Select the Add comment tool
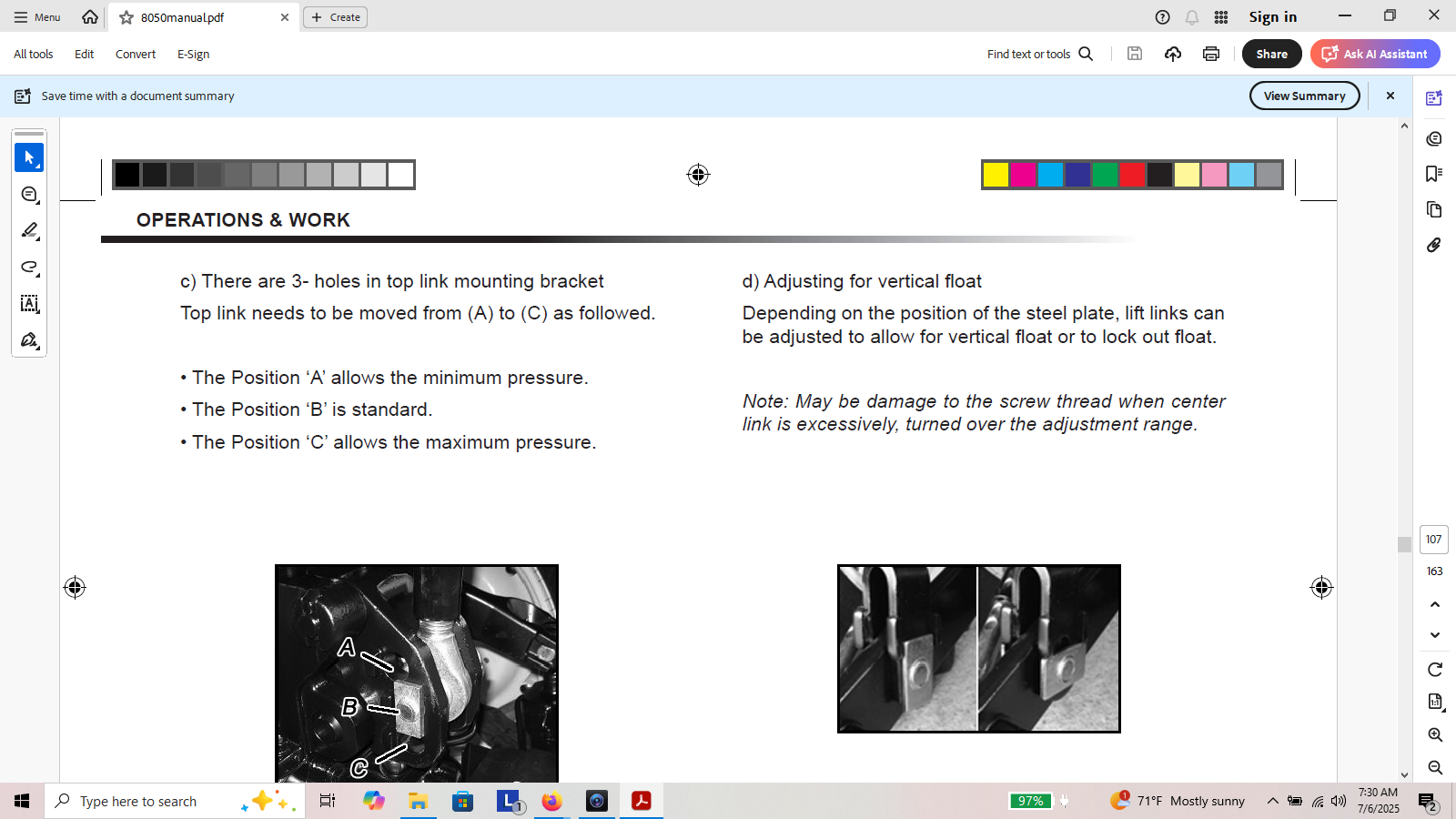1456x819 pixels. pyautogui.click(x=29, y=194)
